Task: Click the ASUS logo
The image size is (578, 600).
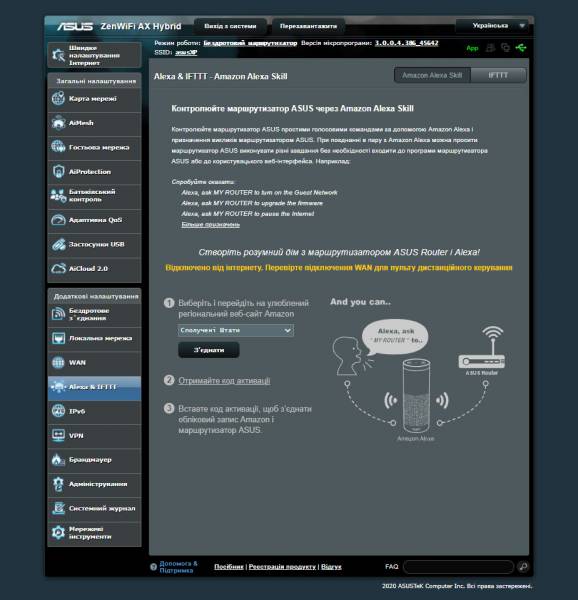Action: [x=75, y=26]
